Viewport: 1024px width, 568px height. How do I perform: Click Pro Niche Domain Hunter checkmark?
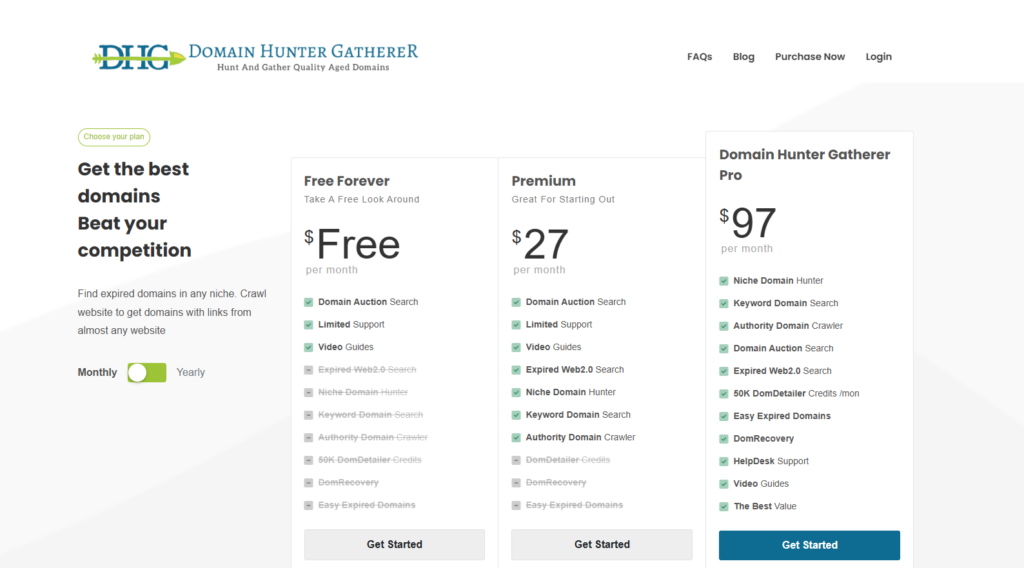click(724, 281)
